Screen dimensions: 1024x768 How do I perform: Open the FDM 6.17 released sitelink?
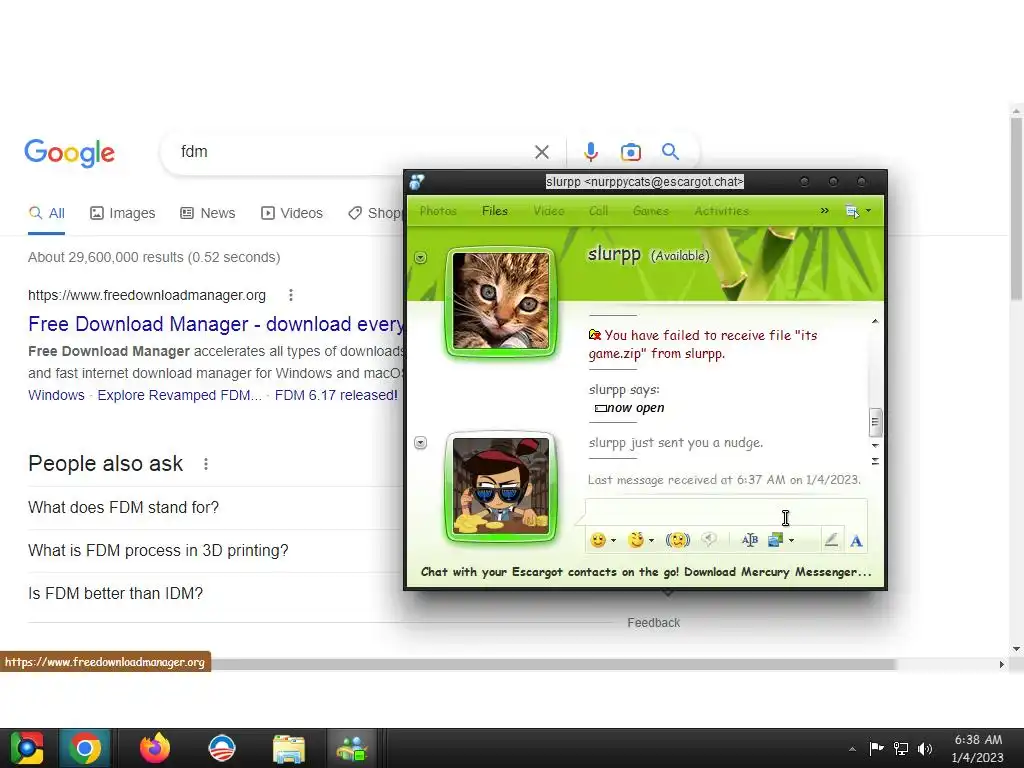[x=336, y=395]
